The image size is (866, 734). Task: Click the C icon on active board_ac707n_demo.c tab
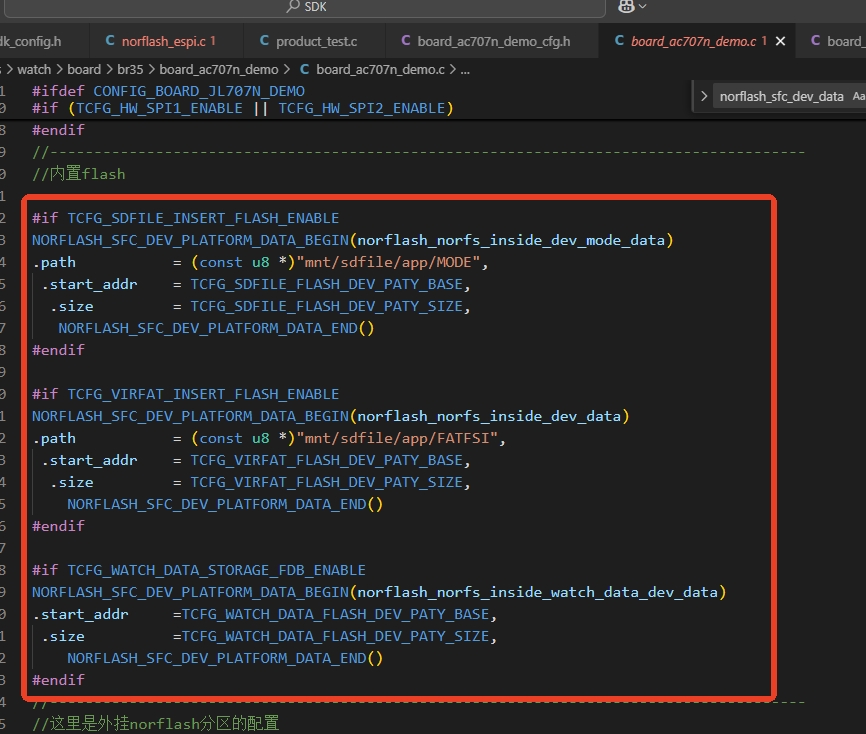(x=620, y=41)
